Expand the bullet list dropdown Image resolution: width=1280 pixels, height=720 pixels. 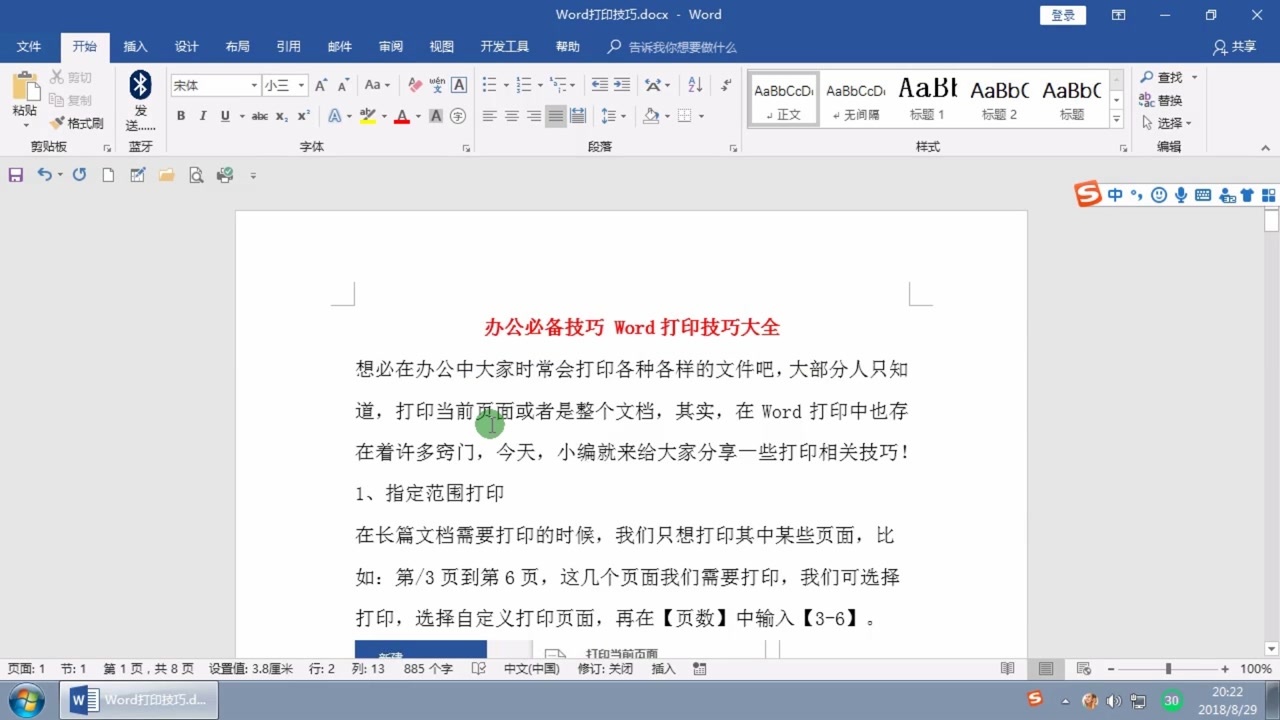506,86
